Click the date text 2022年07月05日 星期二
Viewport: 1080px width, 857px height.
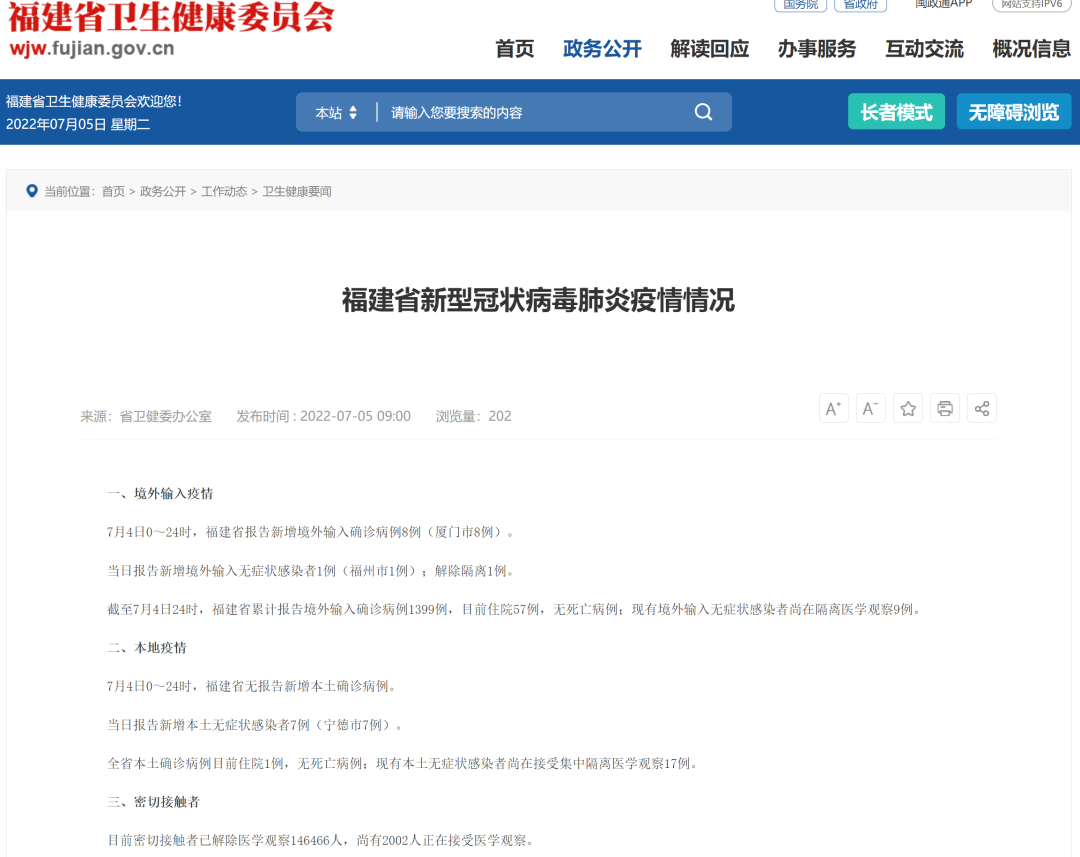[x=78, y=125]
